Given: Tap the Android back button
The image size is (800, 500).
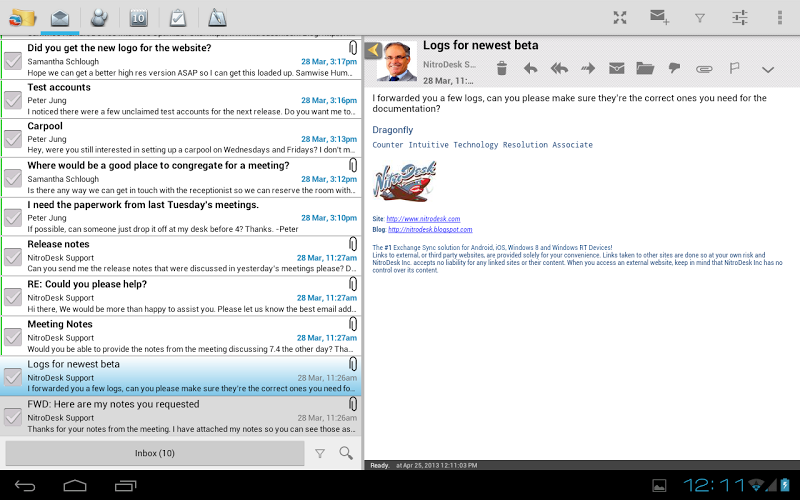Looking at the screenshot, I should pos(24,486).
